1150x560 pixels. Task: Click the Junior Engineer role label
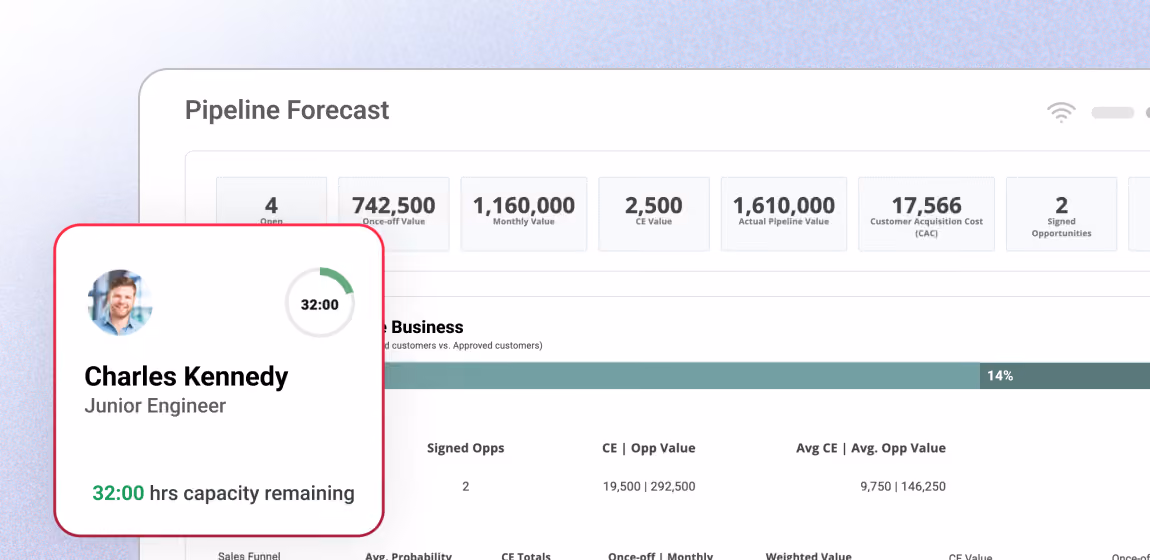[x=155, y=406]
